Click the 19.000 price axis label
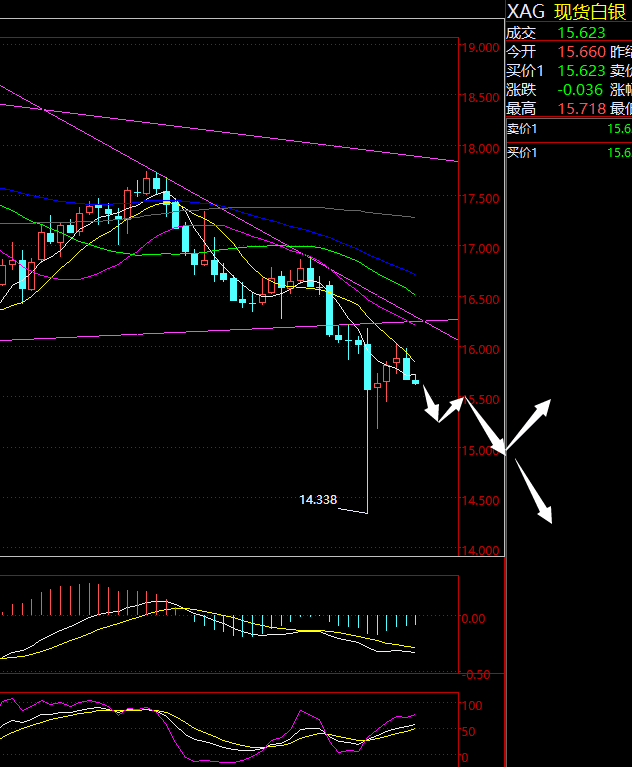This screenshot has width=632, height=767. pyautogui.click(x=480, y=47)
